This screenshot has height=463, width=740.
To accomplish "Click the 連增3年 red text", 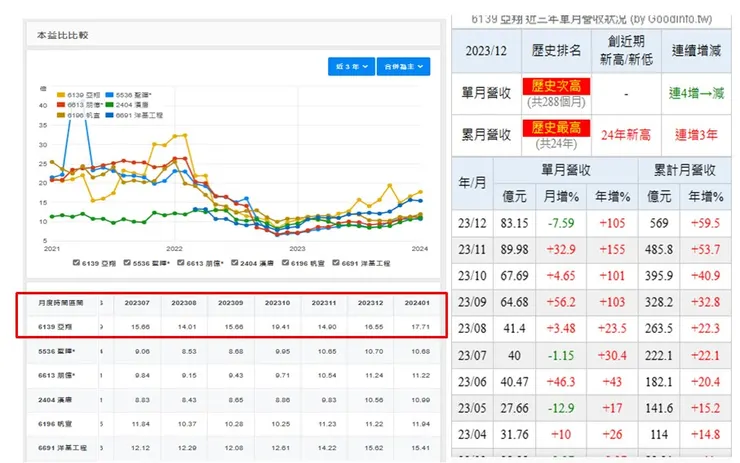I will 697,135.
